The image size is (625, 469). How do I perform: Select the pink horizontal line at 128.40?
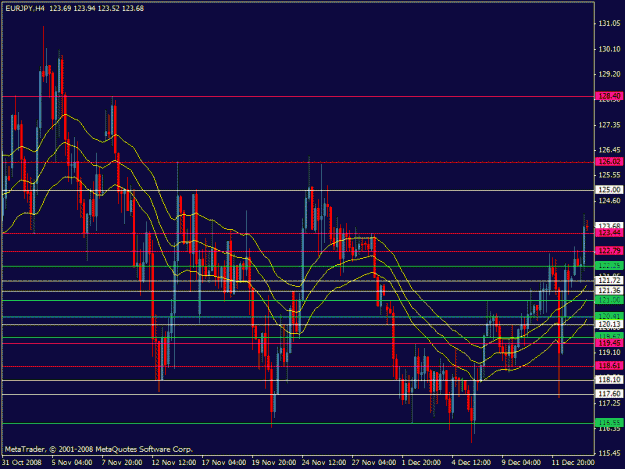(x=298, y=96)
